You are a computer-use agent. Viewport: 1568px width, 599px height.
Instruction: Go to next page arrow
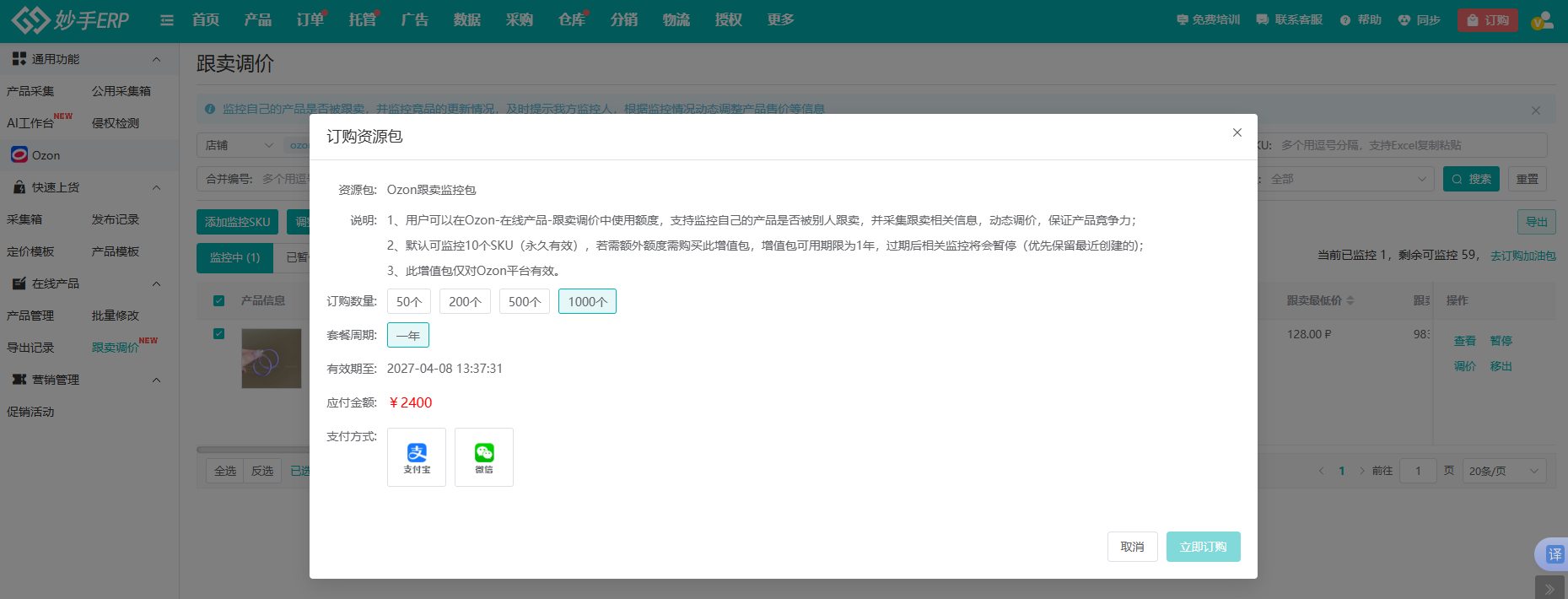pos(1361,471)
